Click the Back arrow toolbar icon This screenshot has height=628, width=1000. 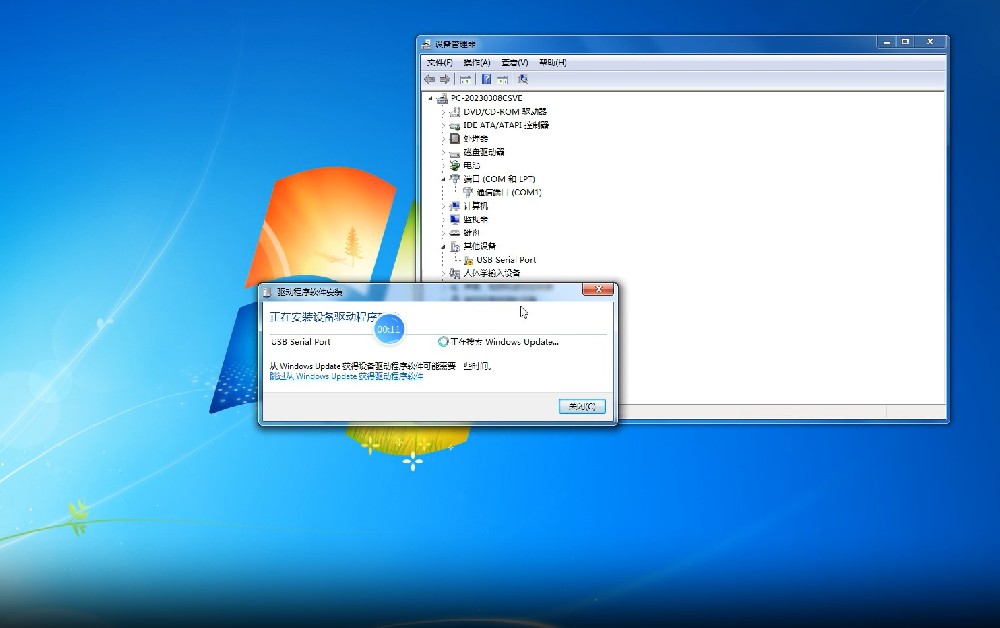tap(429, 79)
